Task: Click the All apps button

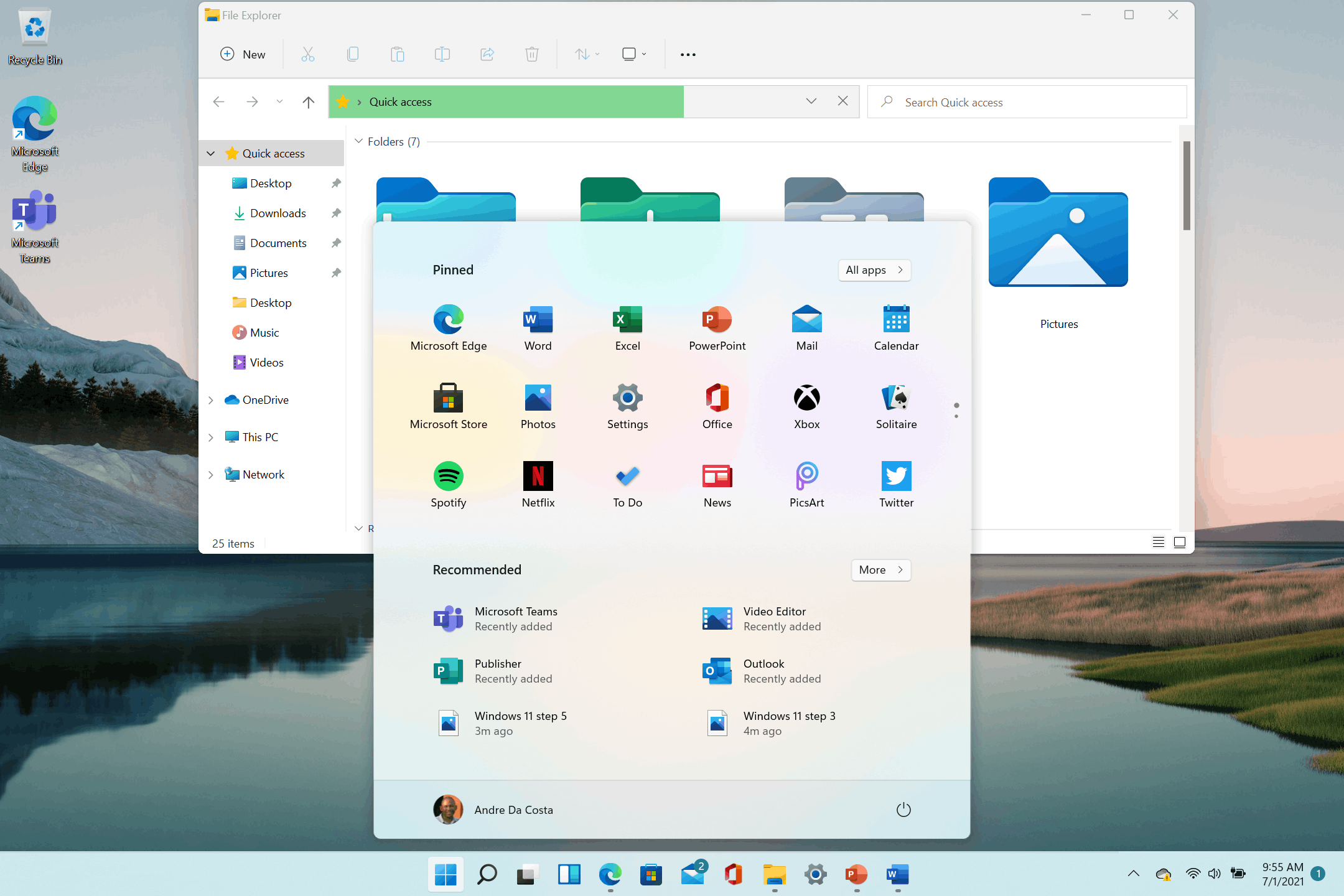Action: click(x=874, y=270)
